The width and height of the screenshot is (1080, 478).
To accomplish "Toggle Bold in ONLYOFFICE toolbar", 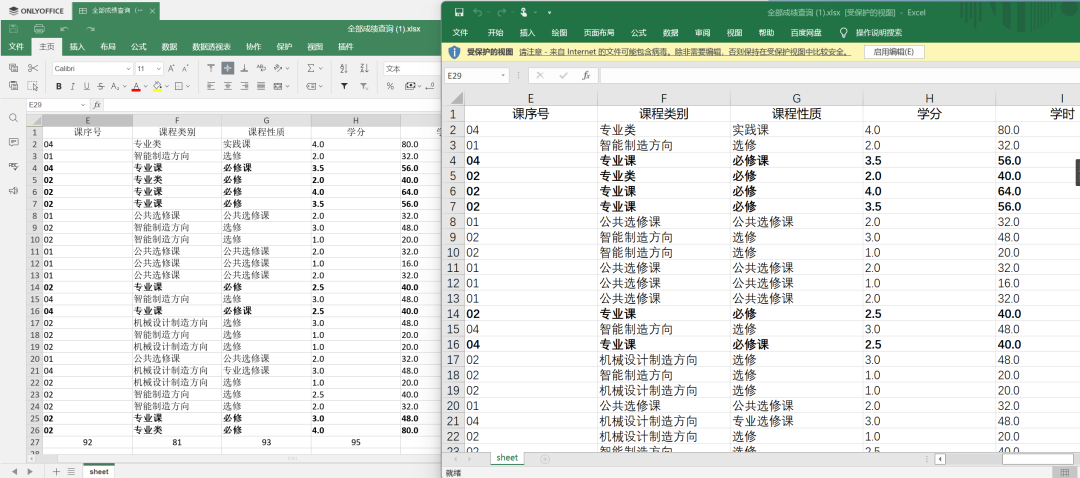I will pos(59,86).
